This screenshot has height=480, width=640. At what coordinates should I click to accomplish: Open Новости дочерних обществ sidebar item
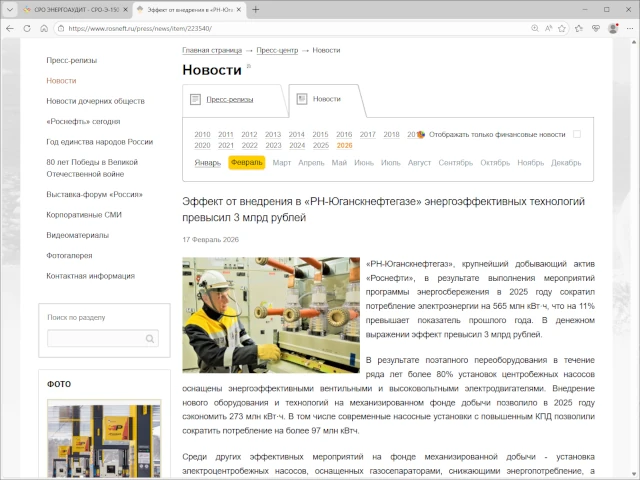point(96,101)
